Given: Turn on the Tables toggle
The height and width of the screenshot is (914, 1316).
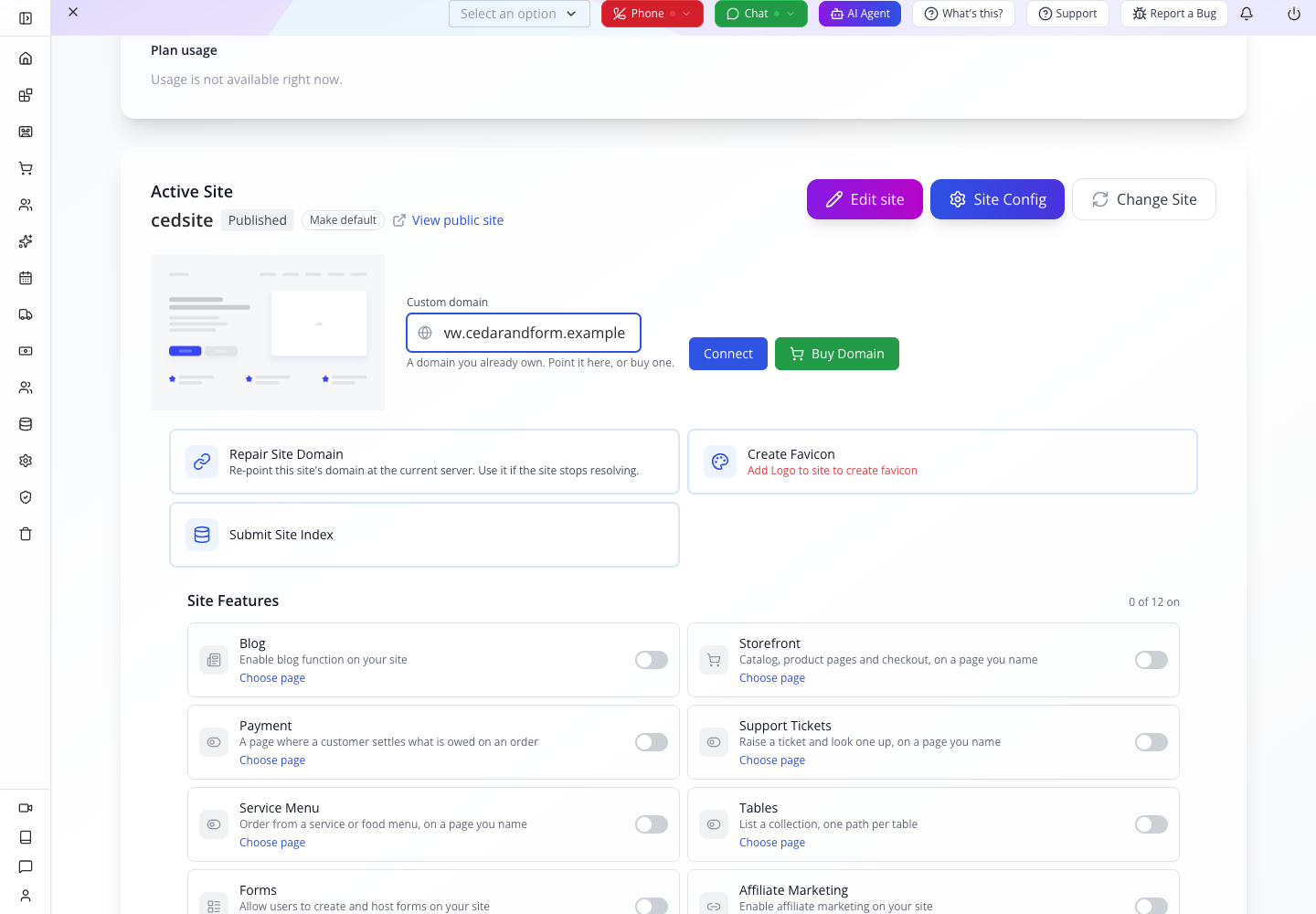Looking at the screenshot, I should 1151,824.
